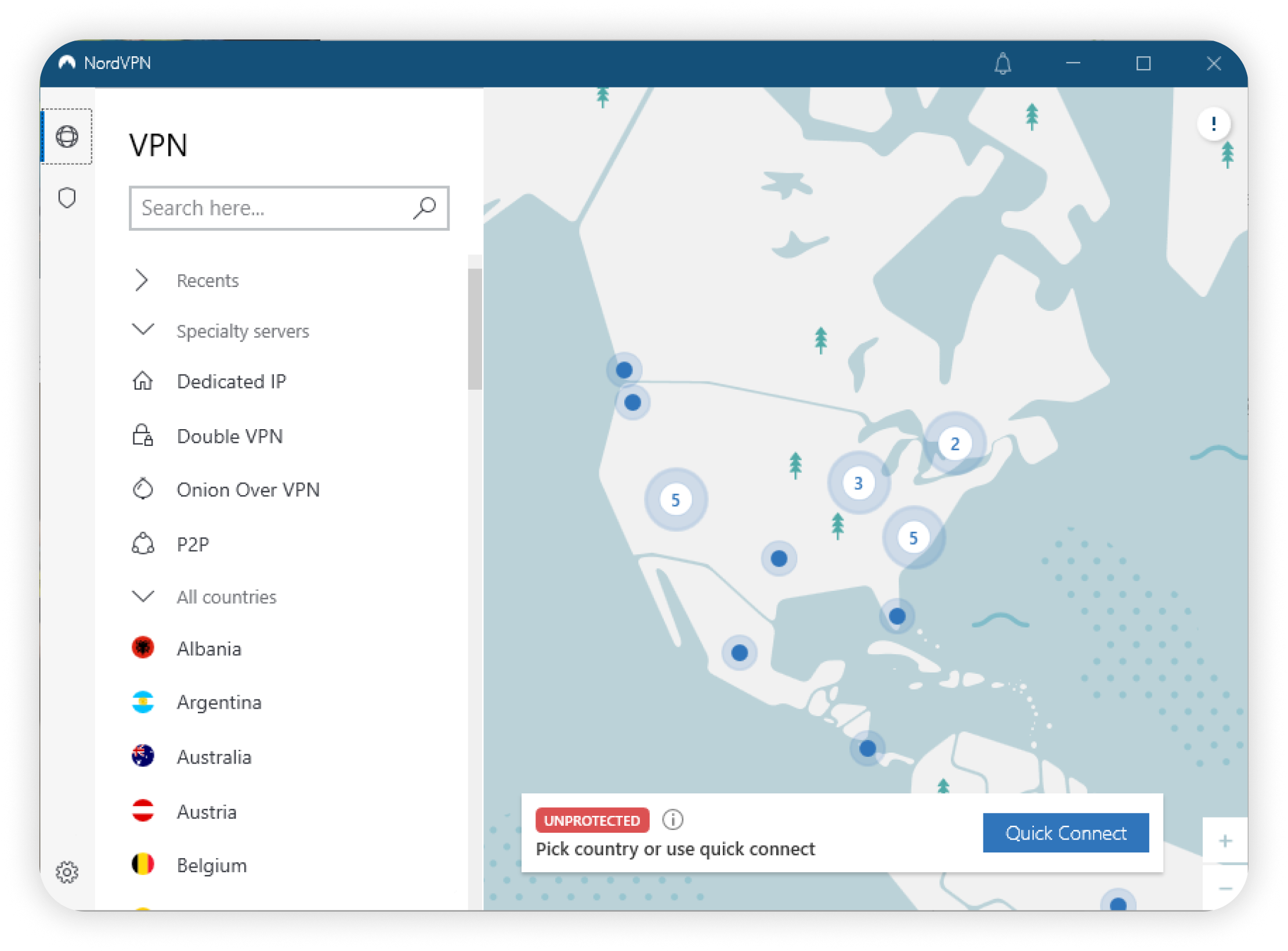The height and width of the screenshot is (951, 1288).
Task: Click the 3-server cluster on map
Action: (858, 482)
